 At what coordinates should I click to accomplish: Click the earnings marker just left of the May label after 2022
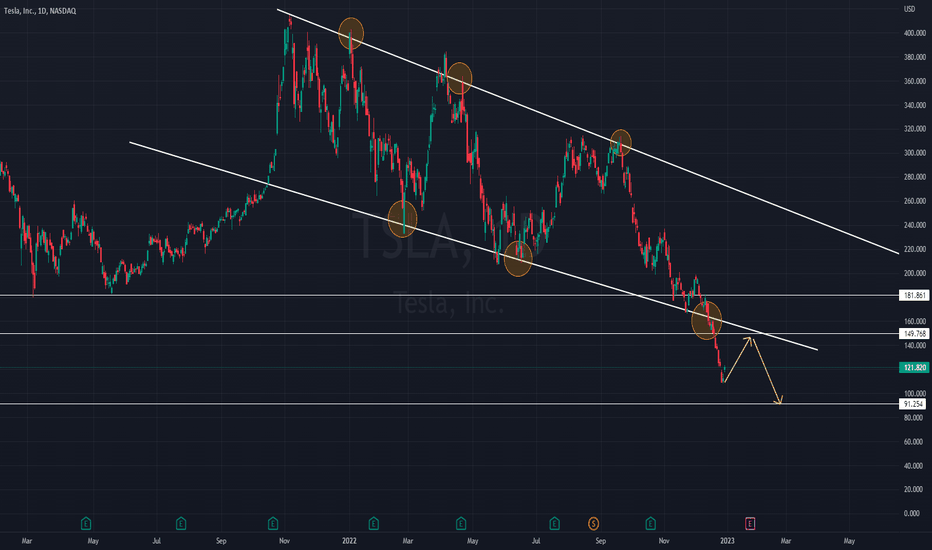coord(461,523)
